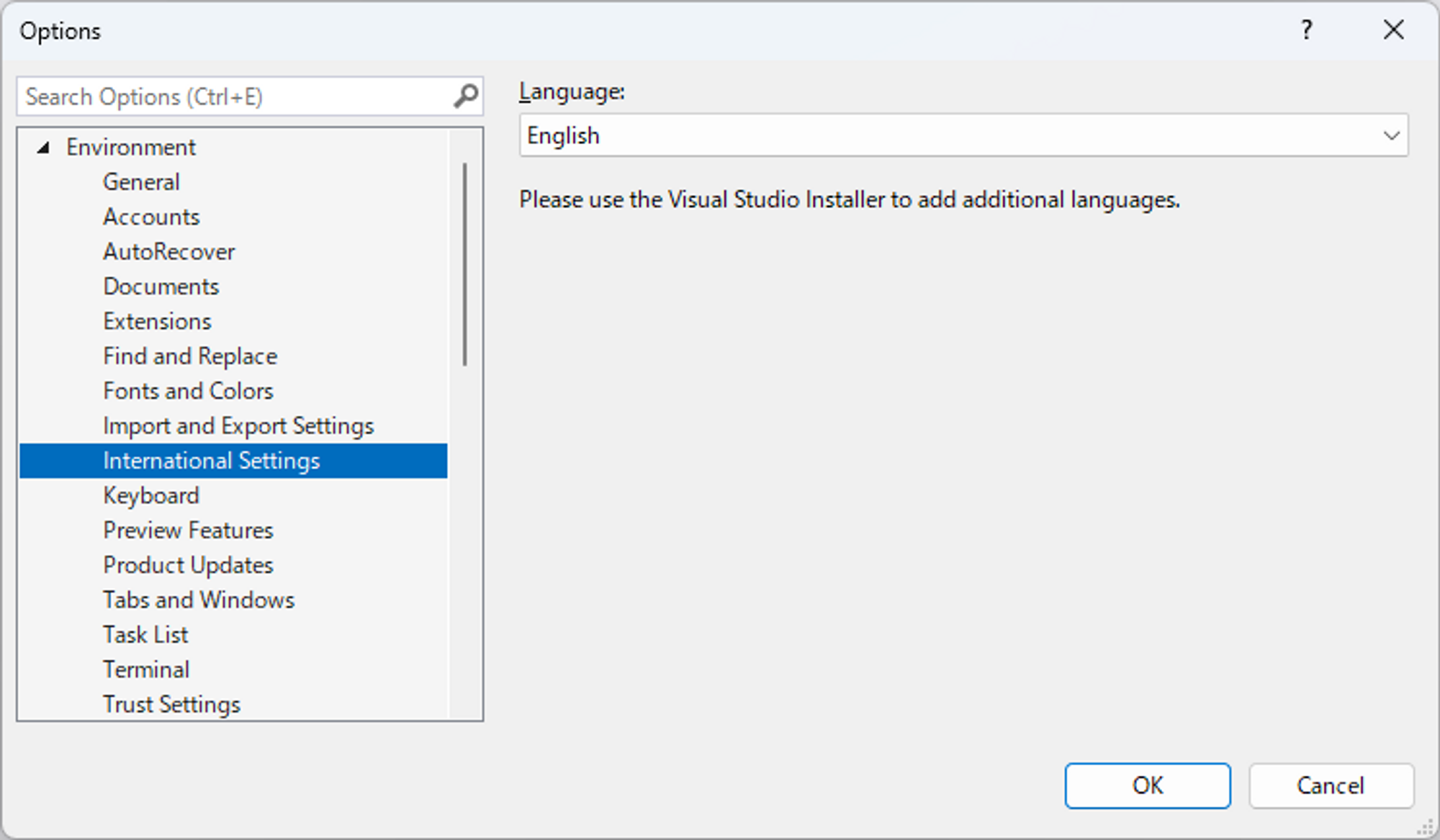Select Import and Export Settings
The image size is (1440, 840).
[x=238, y=426]
